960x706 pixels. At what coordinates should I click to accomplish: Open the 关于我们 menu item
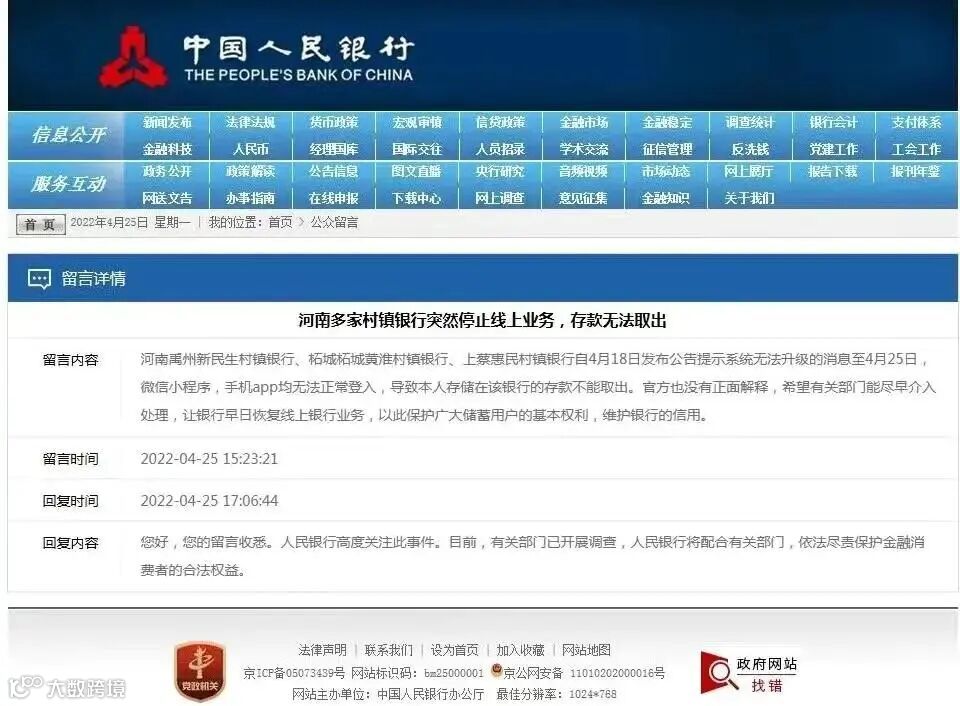[750, 198]
